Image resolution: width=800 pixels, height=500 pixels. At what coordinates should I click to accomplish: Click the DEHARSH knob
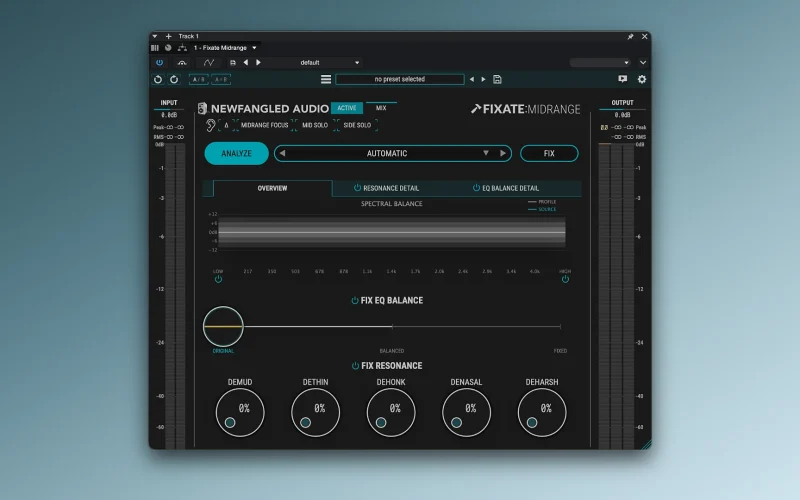pyautogui.click(x=542, y=412)
